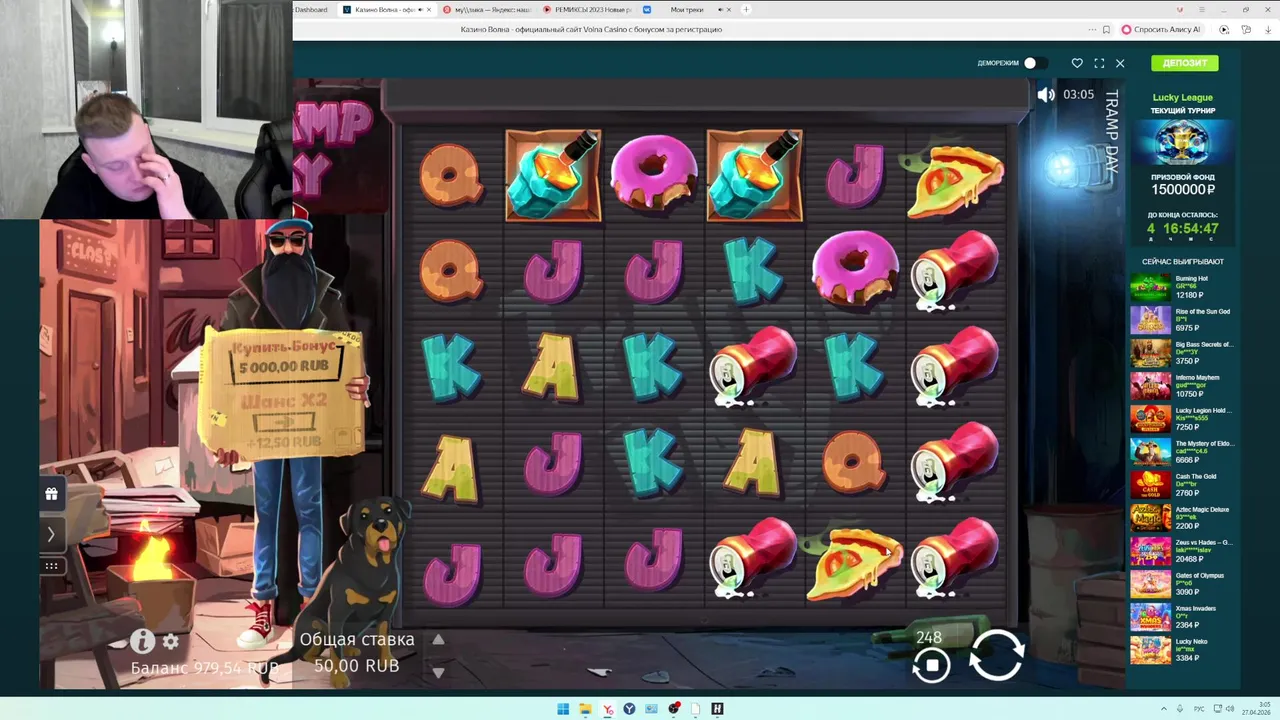Open The Mystery of Eldo... game entry
Screen dimensions: 1280x720
1182,452
